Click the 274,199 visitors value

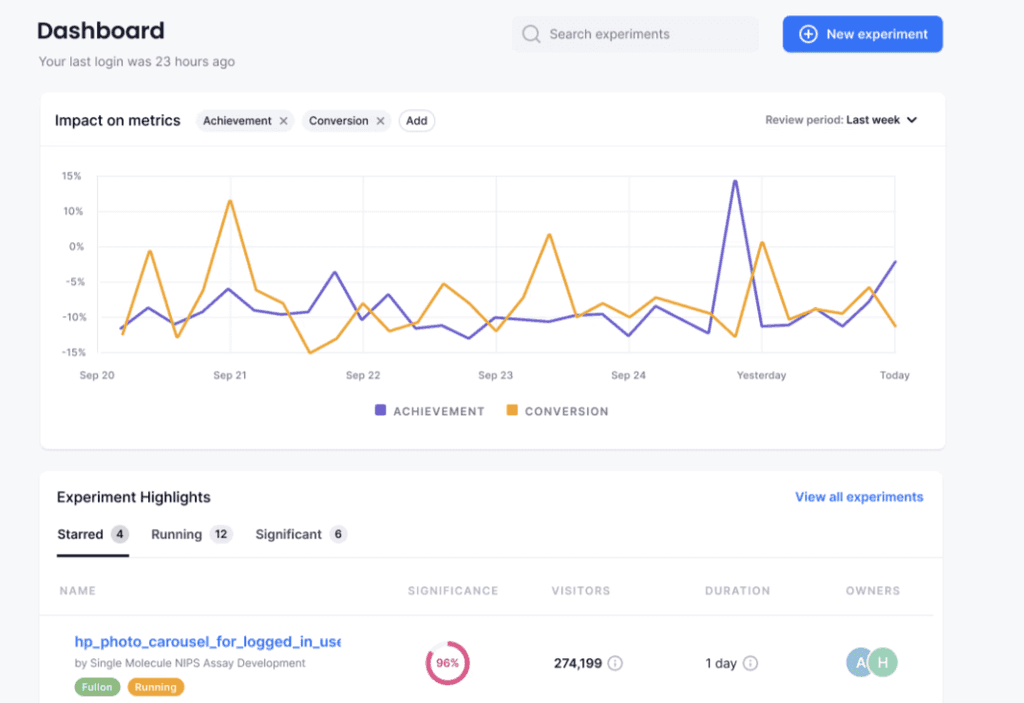(578, 663)
